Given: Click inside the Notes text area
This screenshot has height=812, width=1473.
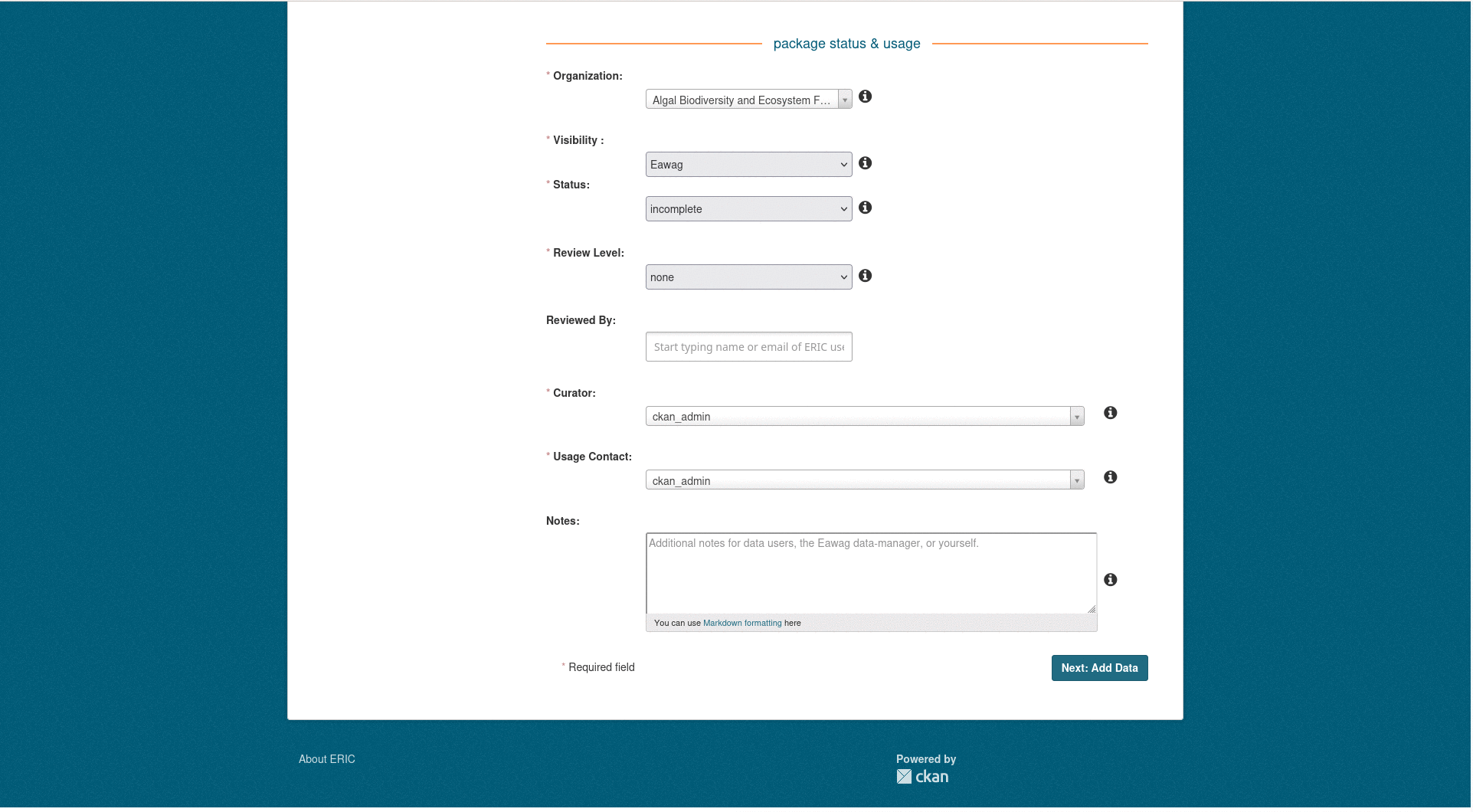Looking at the screenshot, I should (871, 575).
